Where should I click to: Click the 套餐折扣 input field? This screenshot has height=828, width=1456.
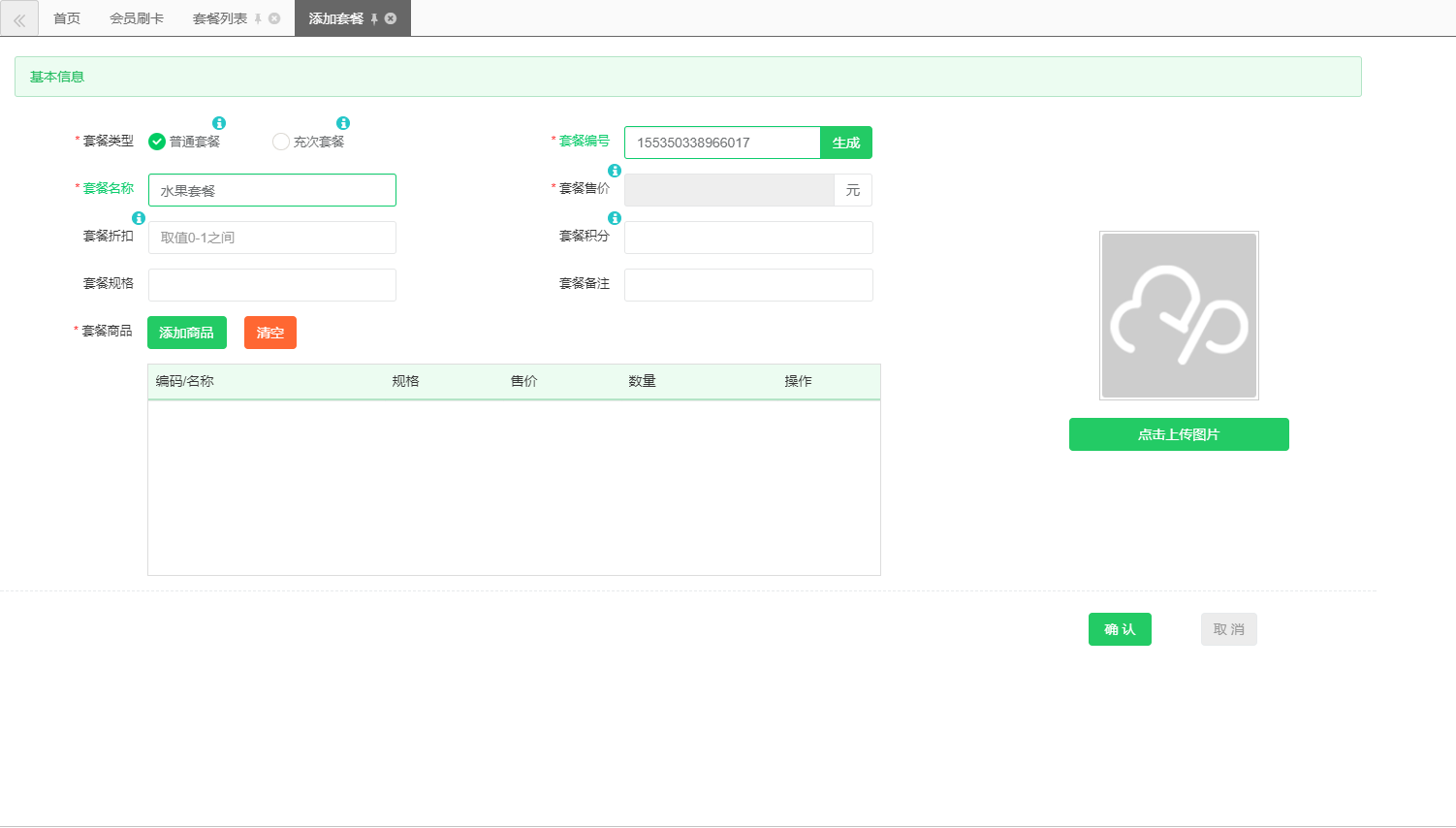coord(272,238)
